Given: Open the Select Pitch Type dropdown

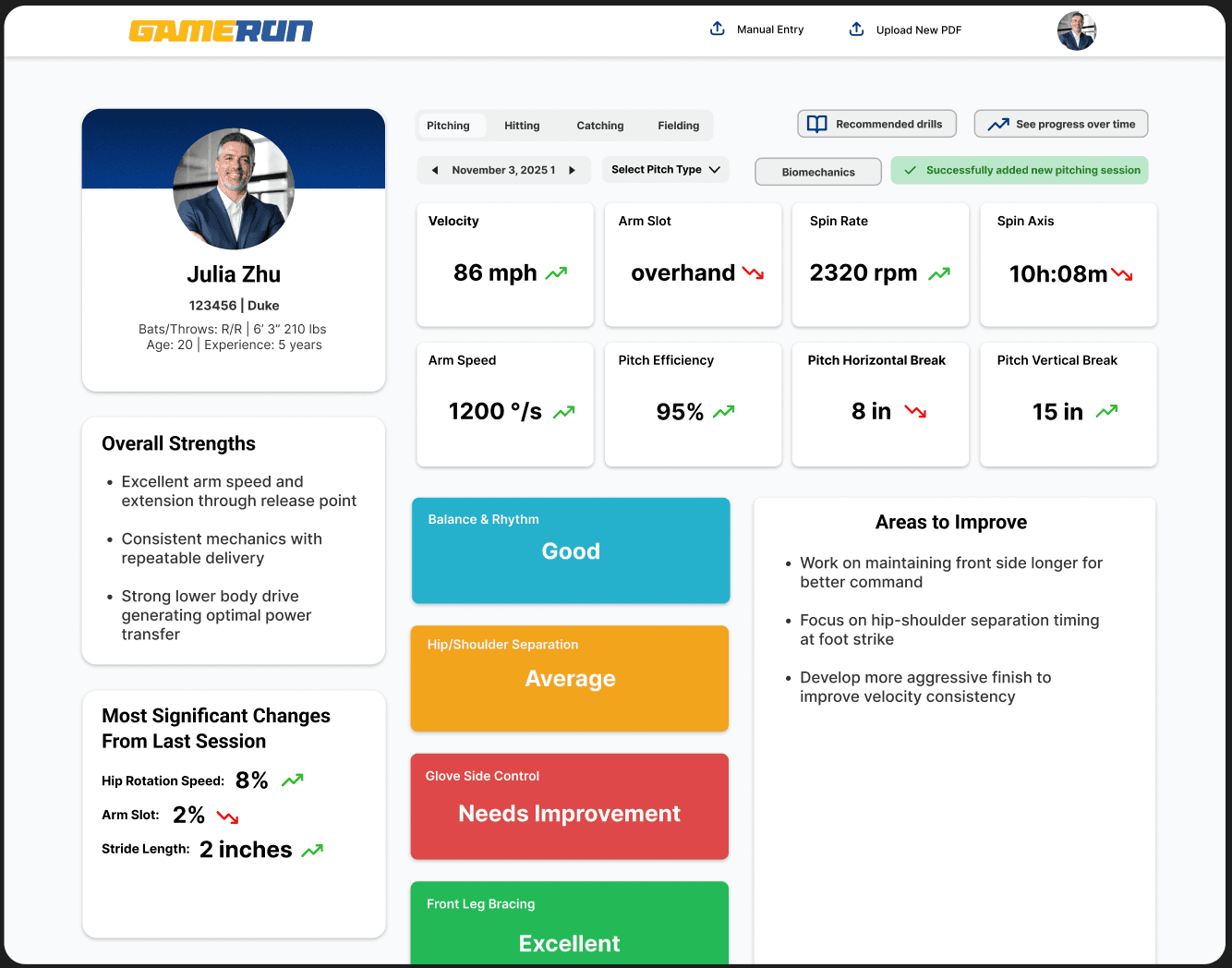Looking at the screenshot, I should point(665,169).
